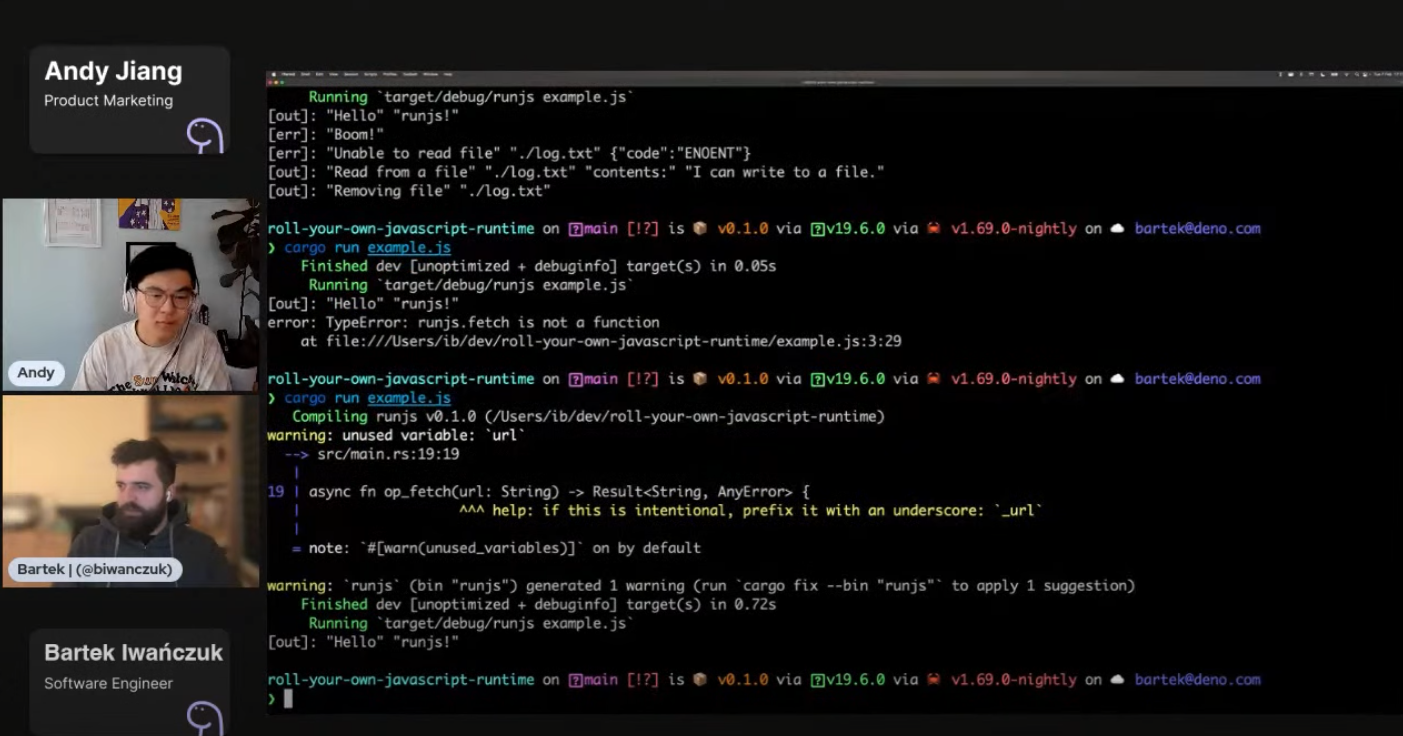This screenshot has height=736, width=1403.
Task: Select Andy's webcam video thumbnail
Action: coord(129,293)
